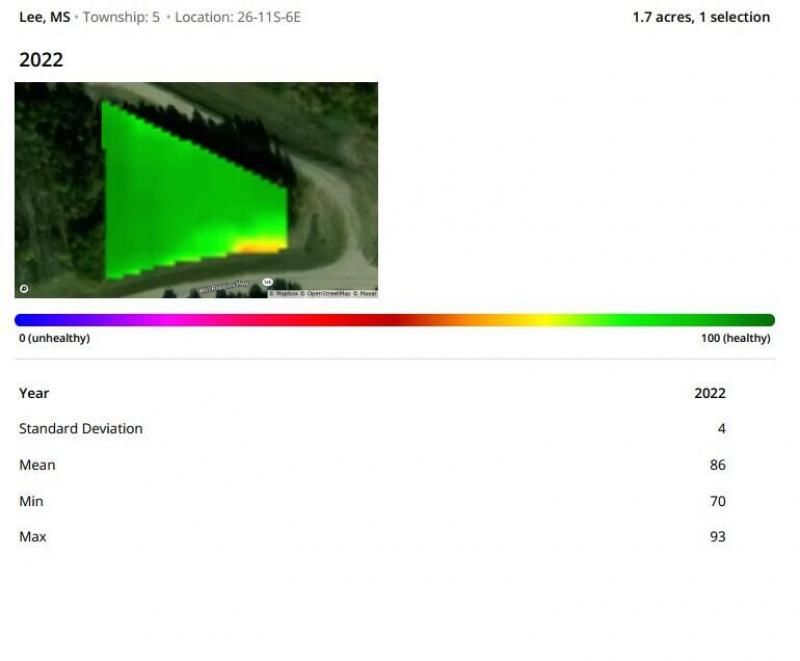Image resolution: width=800 pixels, height=661 pixels.
Task: Click the yellow unhealthy patch on map
Action: (x=256, y=245)
